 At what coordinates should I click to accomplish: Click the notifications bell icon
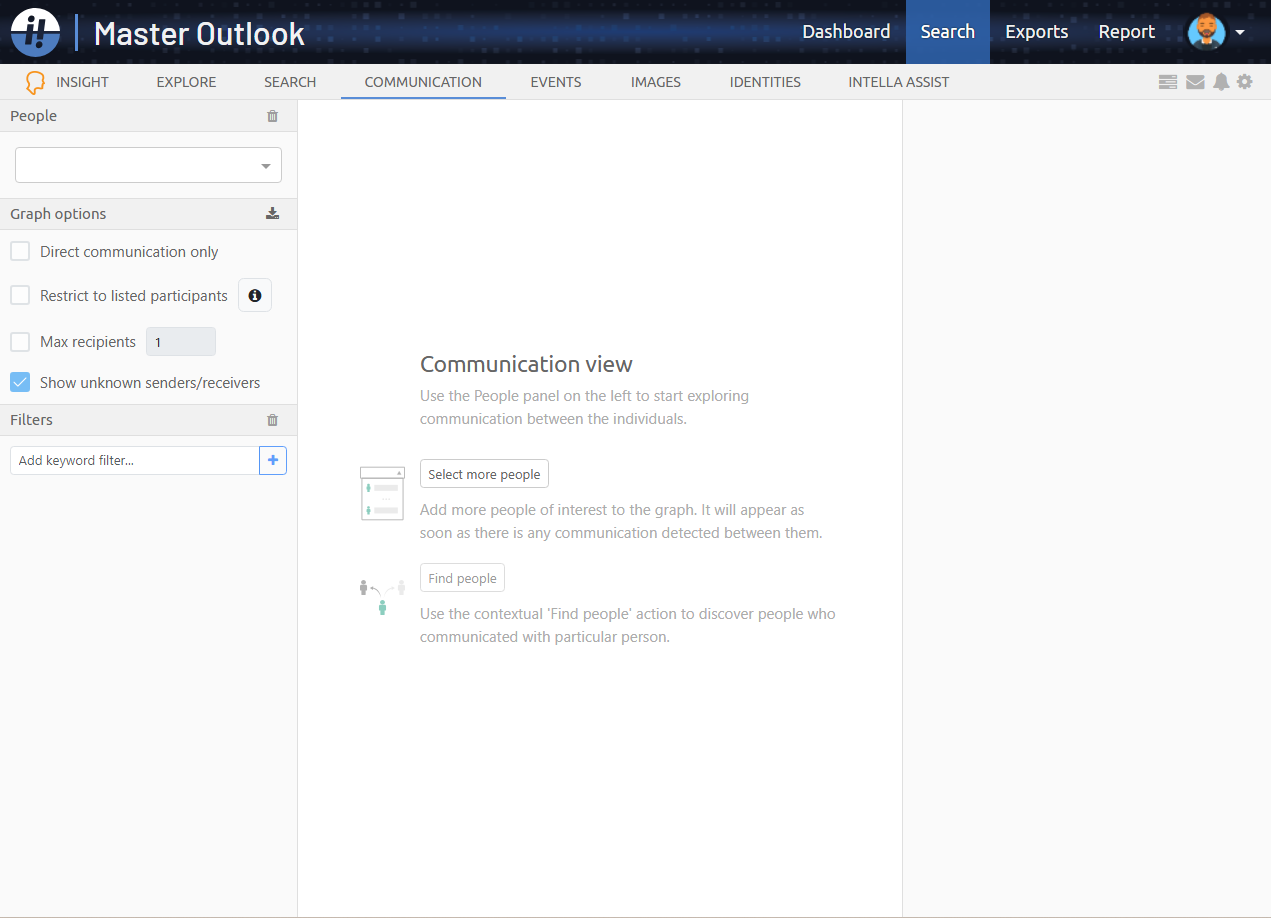(x=1220, y=81)
